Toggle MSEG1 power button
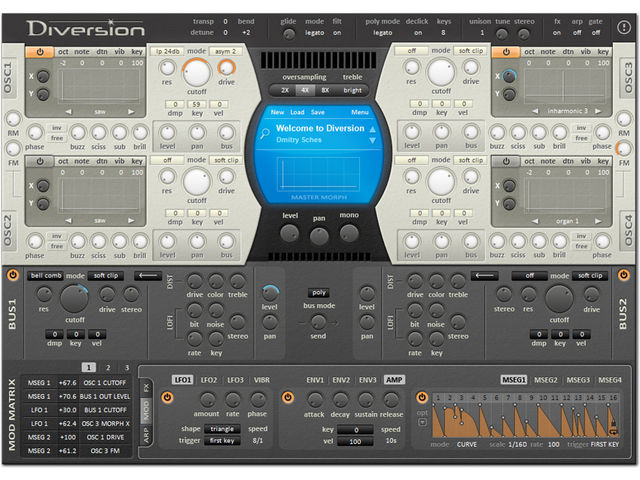The image size is (640, 480). point(422,397)
